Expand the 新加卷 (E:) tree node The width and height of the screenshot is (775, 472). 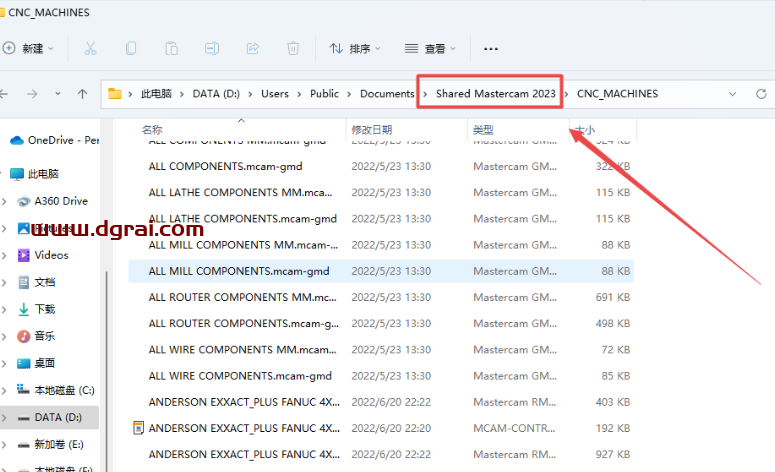4,444
